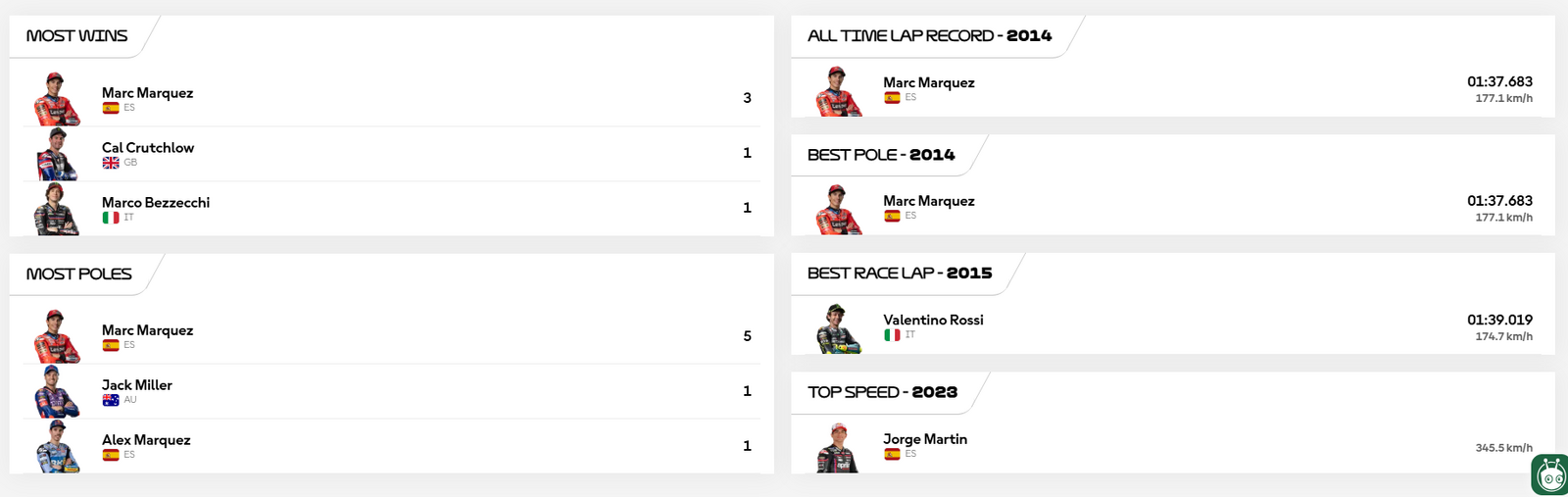Select Marc Marquez in Most Poles list
The width and height of the screenshot is (1568, 497).
(x=147, y=330)
